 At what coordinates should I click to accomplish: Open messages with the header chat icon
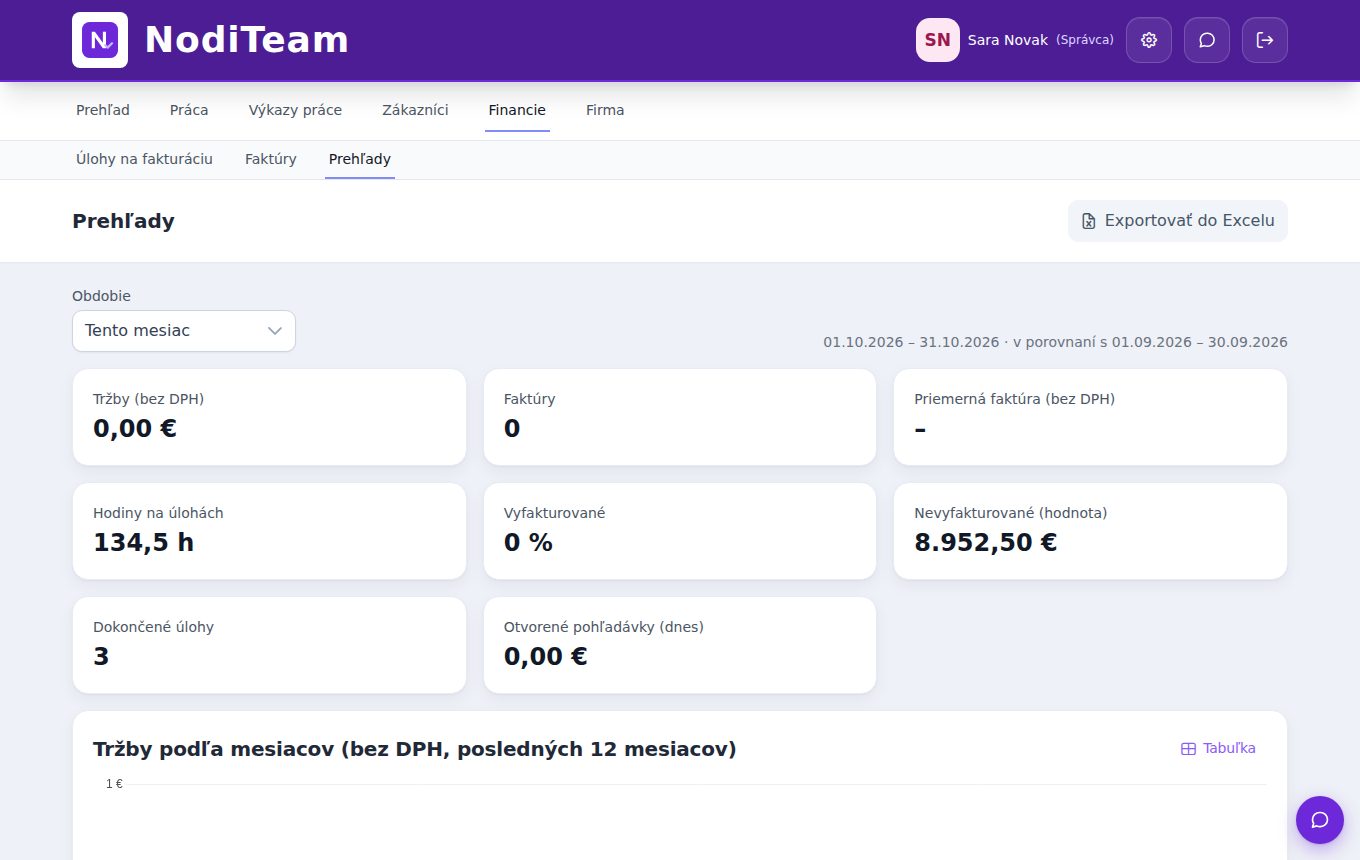coord(1207,40)
